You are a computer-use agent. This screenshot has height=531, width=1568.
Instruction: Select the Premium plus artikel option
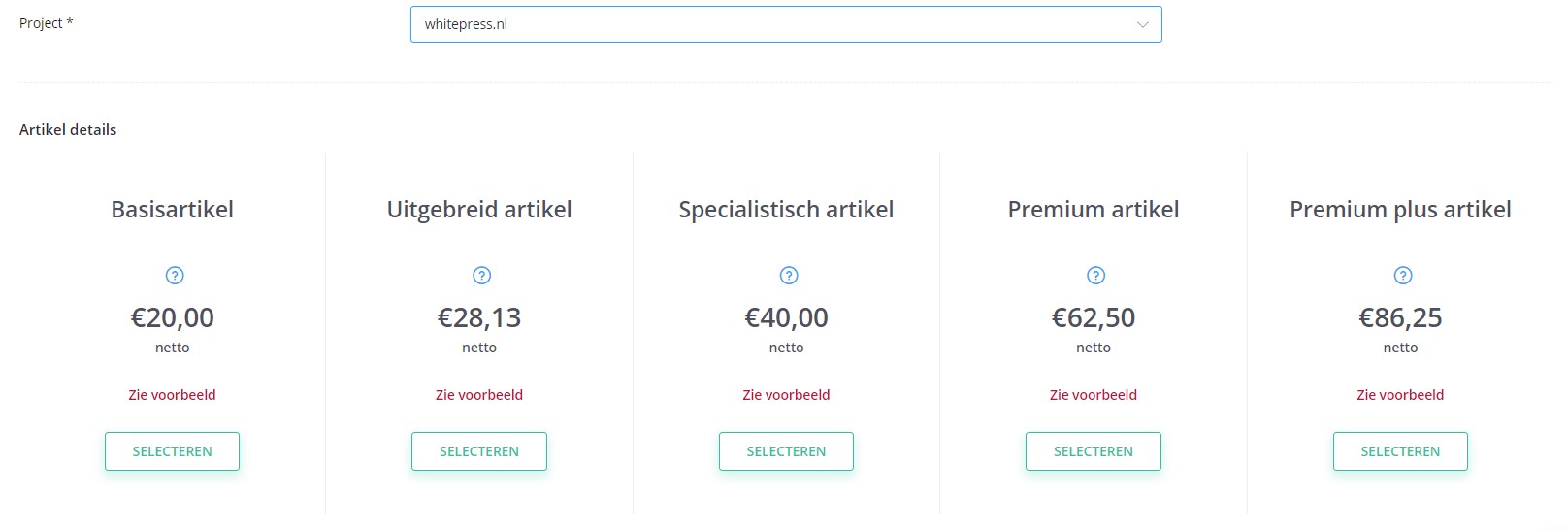(1400, 451)
